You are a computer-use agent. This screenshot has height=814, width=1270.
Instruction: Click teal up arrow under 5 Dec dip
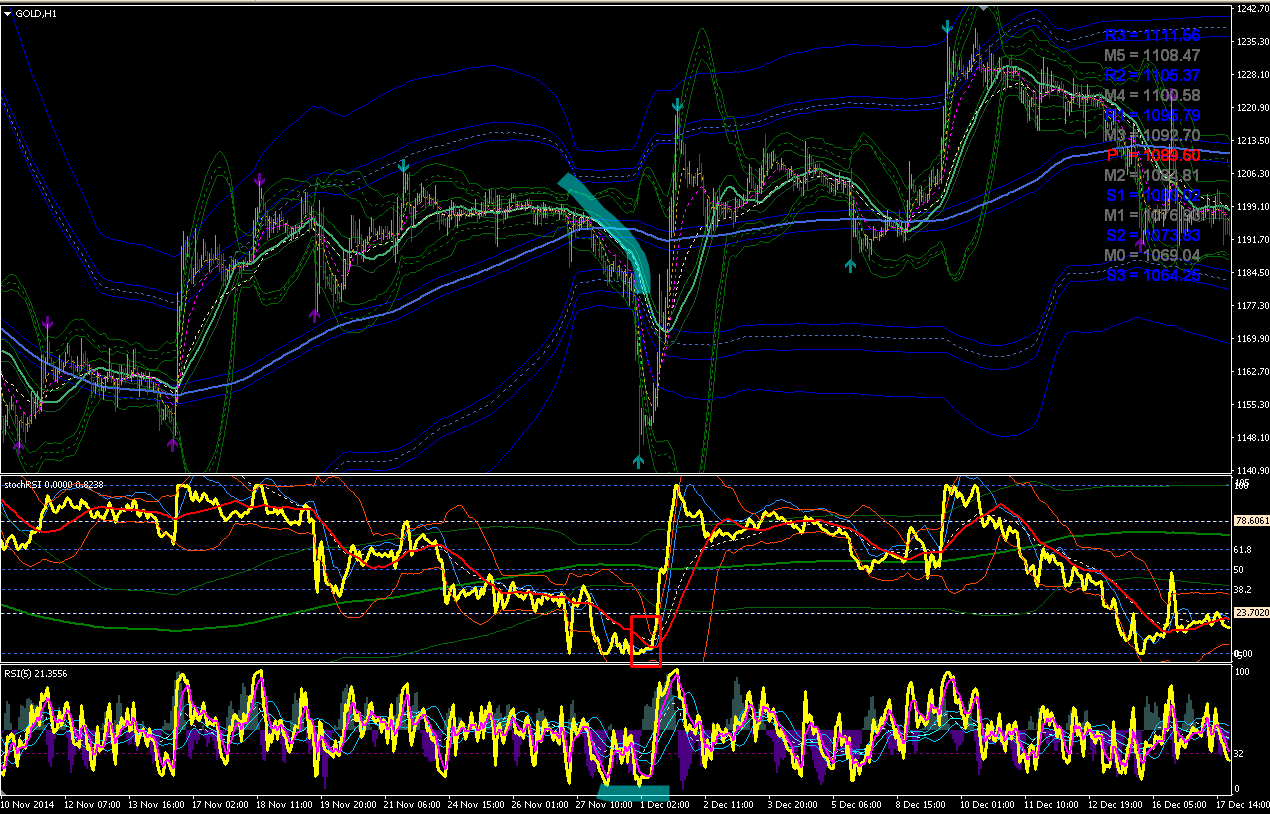click(x=850, y=264)
